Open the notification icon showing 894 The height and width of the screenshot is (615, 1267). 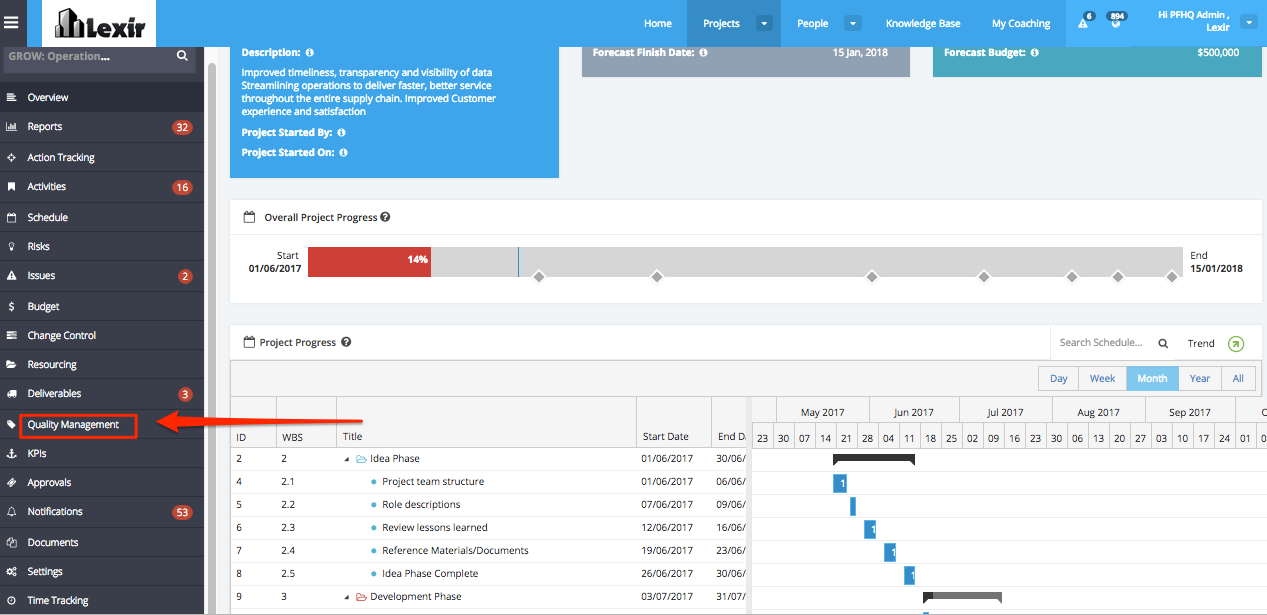point(1115,22)
